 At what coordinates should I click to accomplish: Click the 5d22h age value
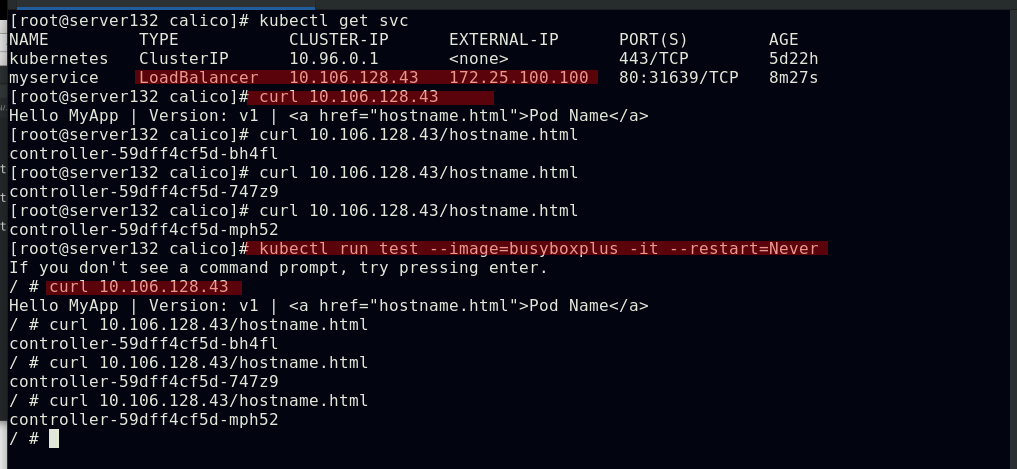(793, 59)
